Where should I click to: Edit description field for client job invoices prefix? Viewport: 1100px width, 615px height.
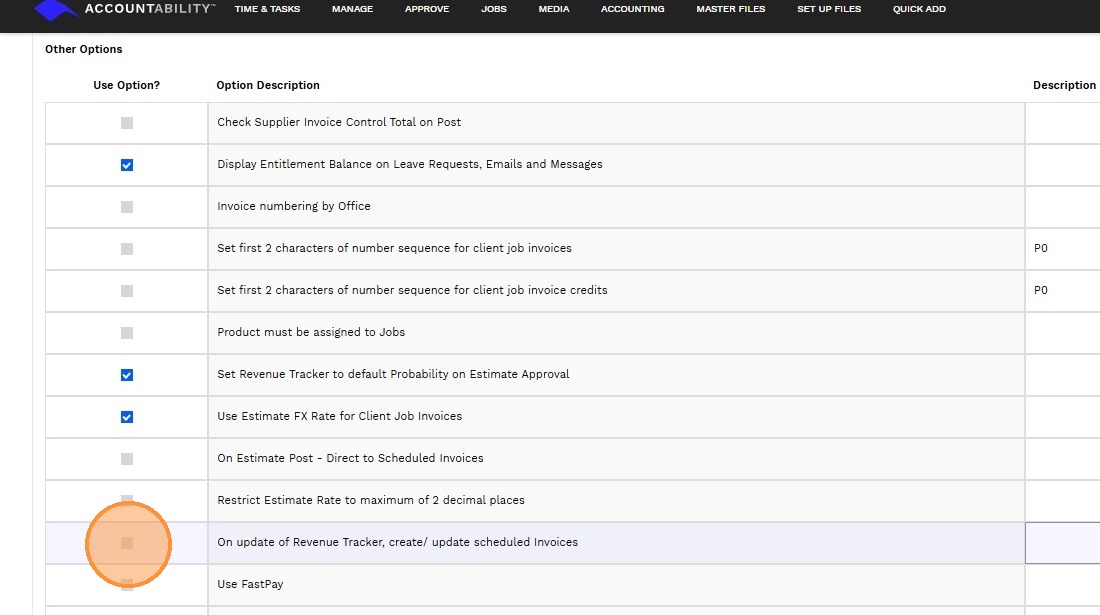click(x=1064, y=249)
